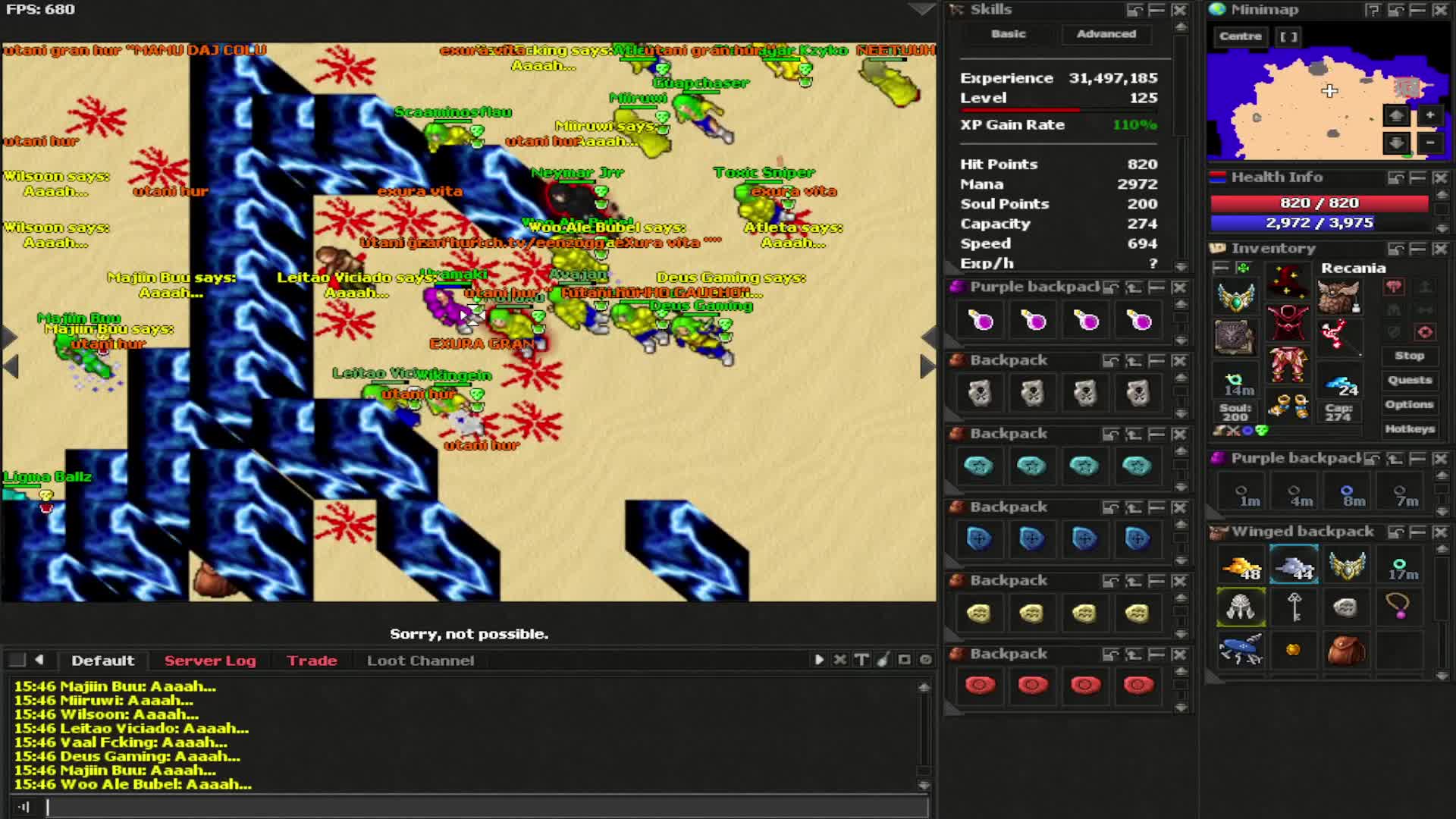
Task: Switch Skills to Basic view
Action: pos(1008,34)
